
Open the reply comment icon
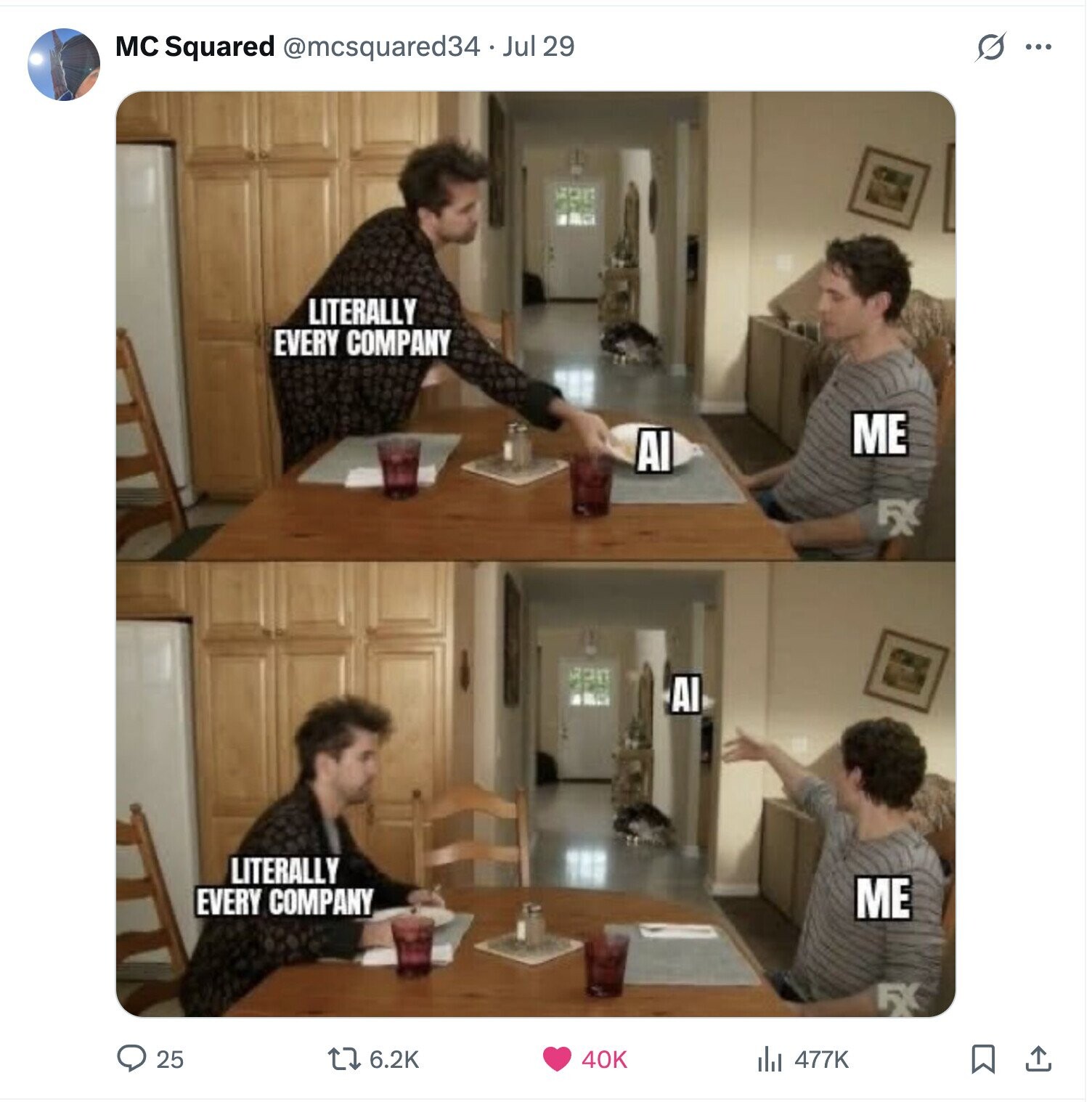click(x=131, y=1058)
